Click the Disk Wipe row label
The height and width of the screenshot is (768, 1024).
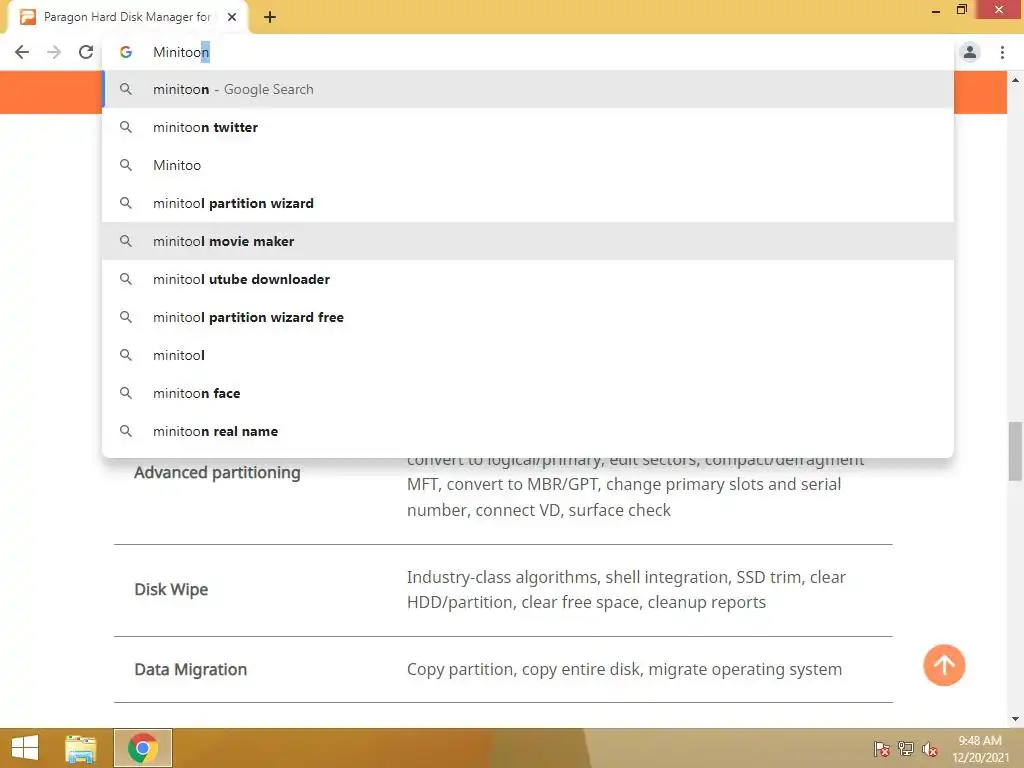tap(171, 590)
